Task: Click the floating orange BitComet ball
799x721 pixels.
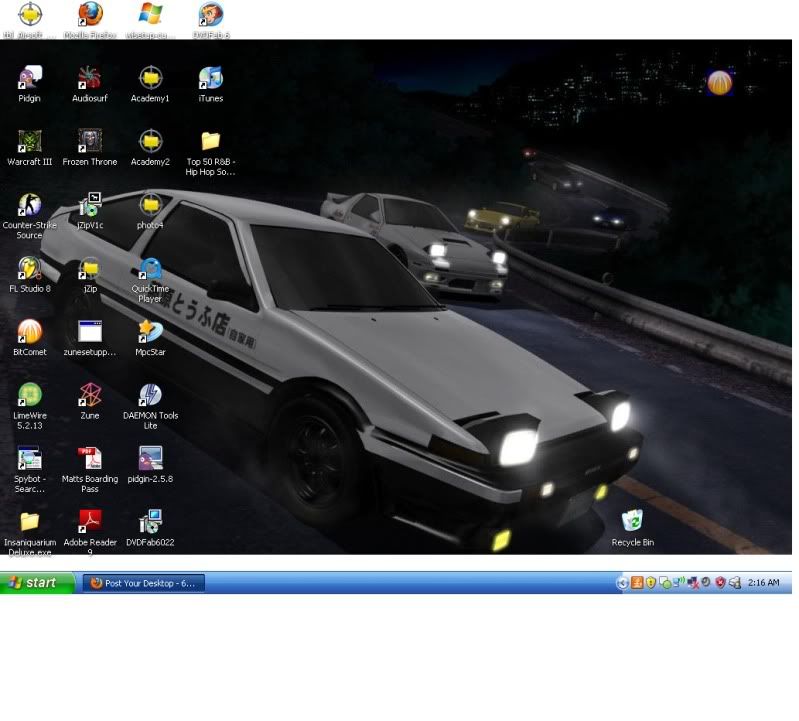Action: 720,83
